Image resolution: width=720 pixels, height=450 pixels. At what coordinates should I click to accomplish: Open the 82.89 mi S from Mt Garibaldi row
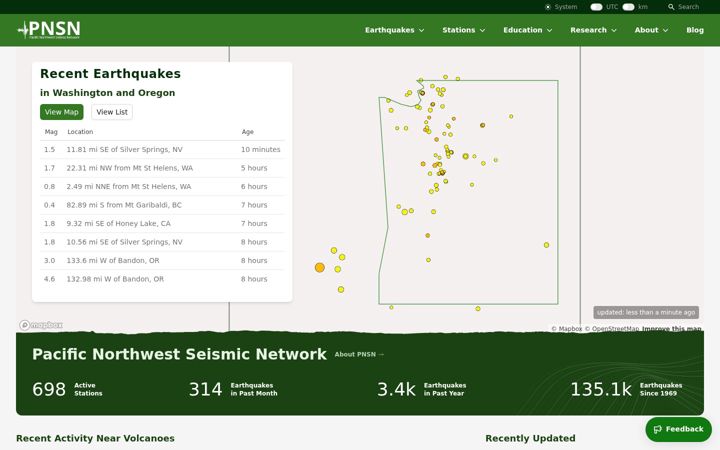pos(162,205)
